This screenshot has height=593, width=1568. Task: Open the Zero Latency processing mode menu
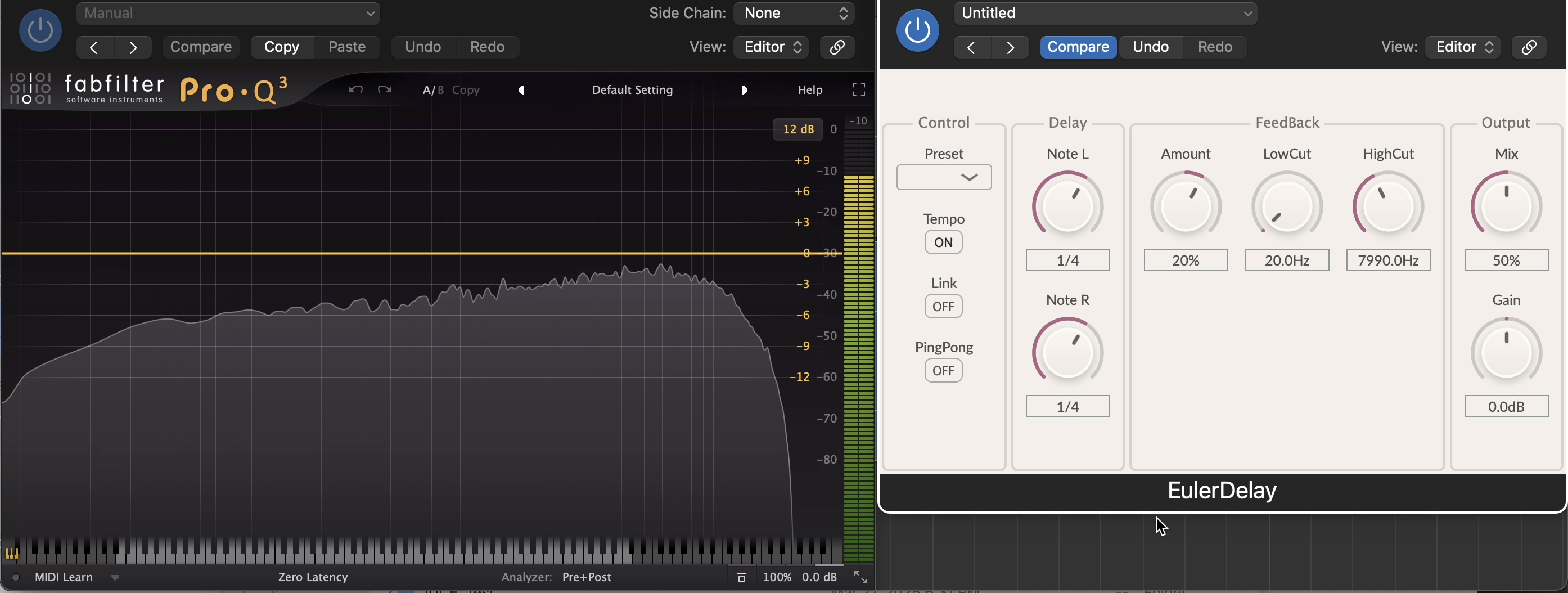pyautogui.click(x=313, y=577)
